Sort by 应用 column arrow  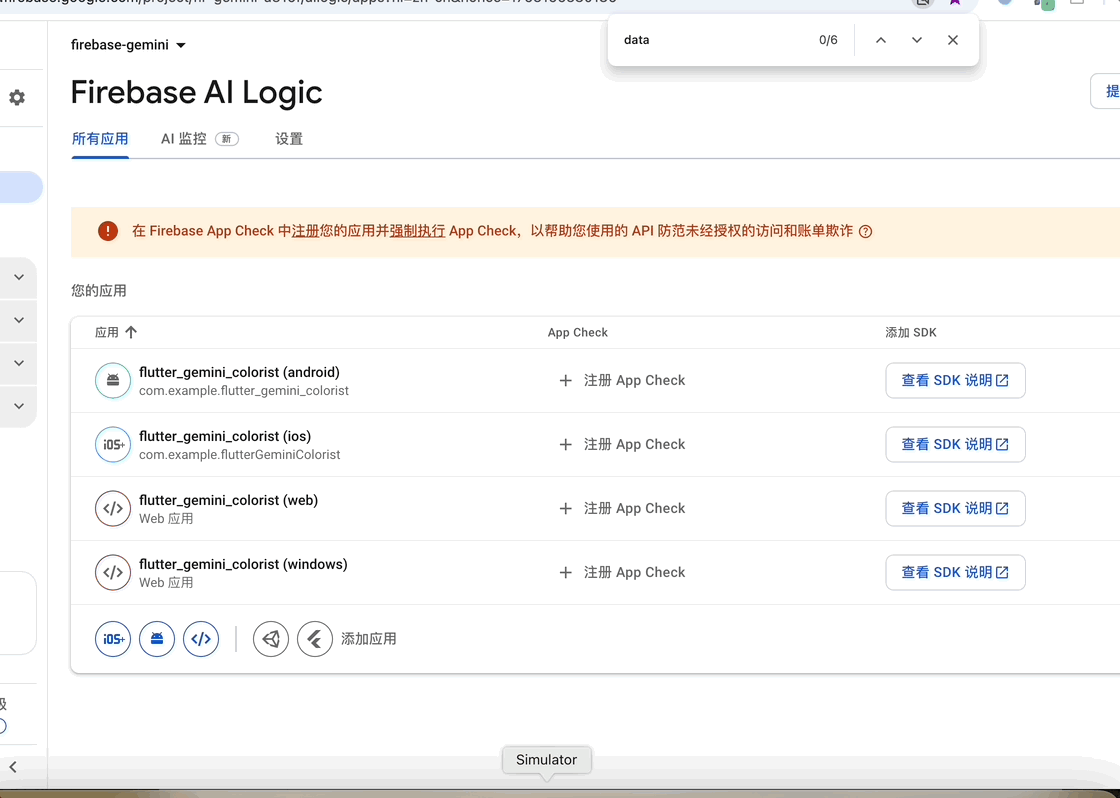click(x=131, y=332)
